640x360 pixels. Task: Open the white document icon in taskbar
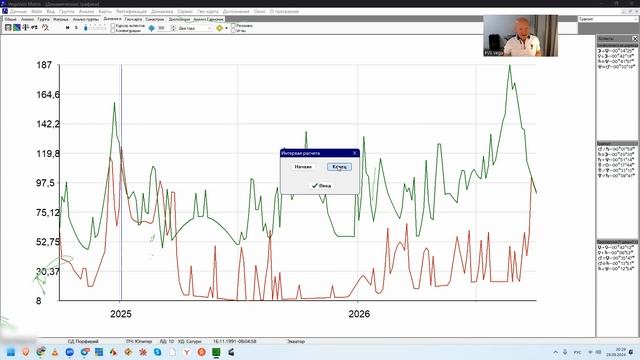[x=172, y=352]
